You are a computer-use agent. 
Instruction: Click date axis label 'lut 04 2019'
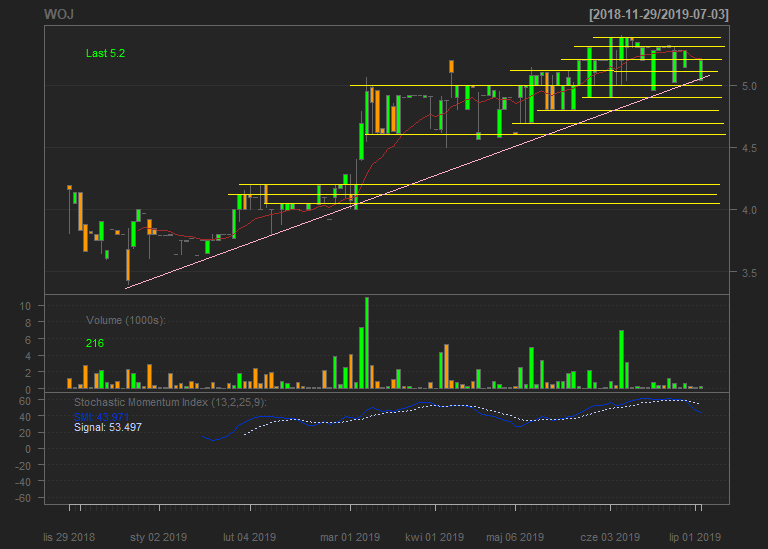(x=250, y=537)
